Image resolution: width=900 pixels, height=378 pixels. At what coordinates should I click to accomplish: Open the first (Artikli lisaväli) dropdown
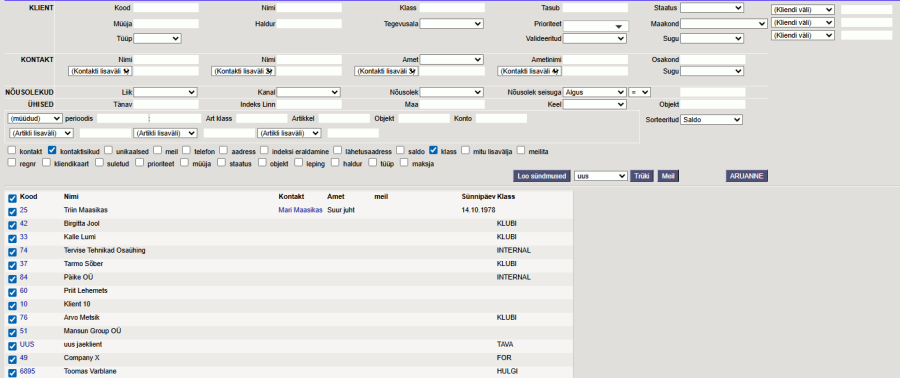coord(41,133)
